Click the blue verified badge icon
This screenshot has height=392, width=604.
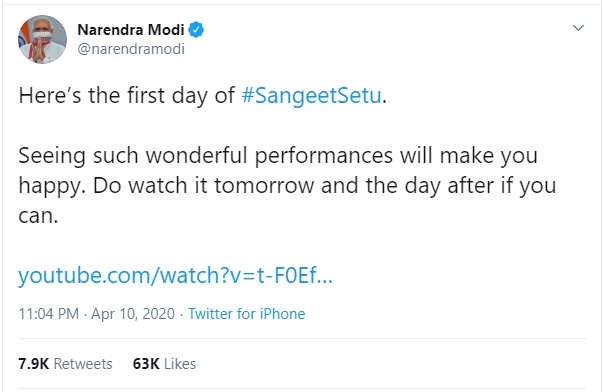[x=196, y=30]
